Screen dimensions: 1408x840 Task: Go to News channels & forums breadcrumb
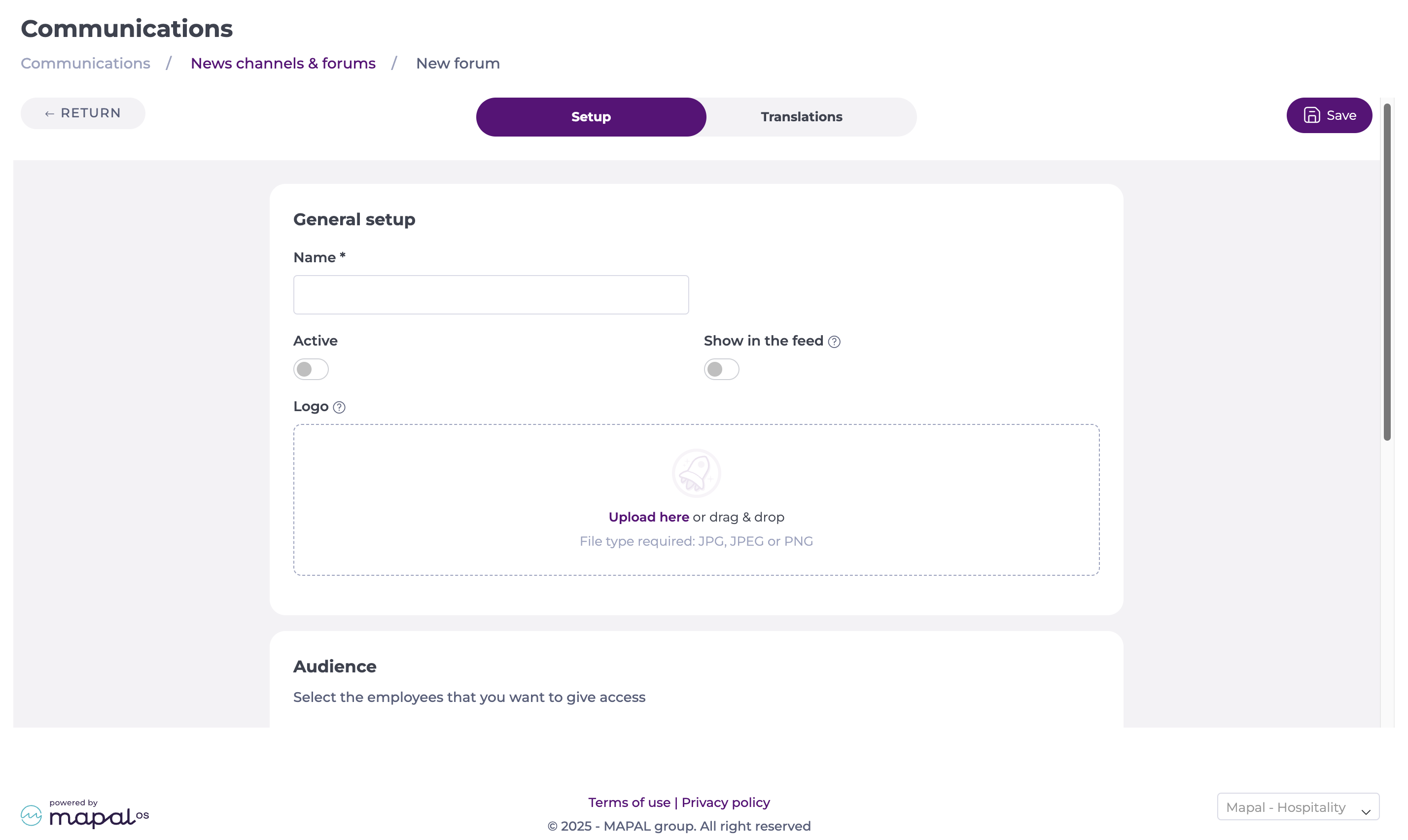point(283,64)
